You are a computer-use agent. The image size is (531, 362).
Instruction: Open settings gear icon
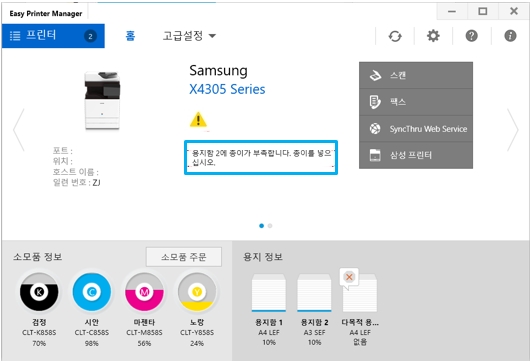pos(433,36)
